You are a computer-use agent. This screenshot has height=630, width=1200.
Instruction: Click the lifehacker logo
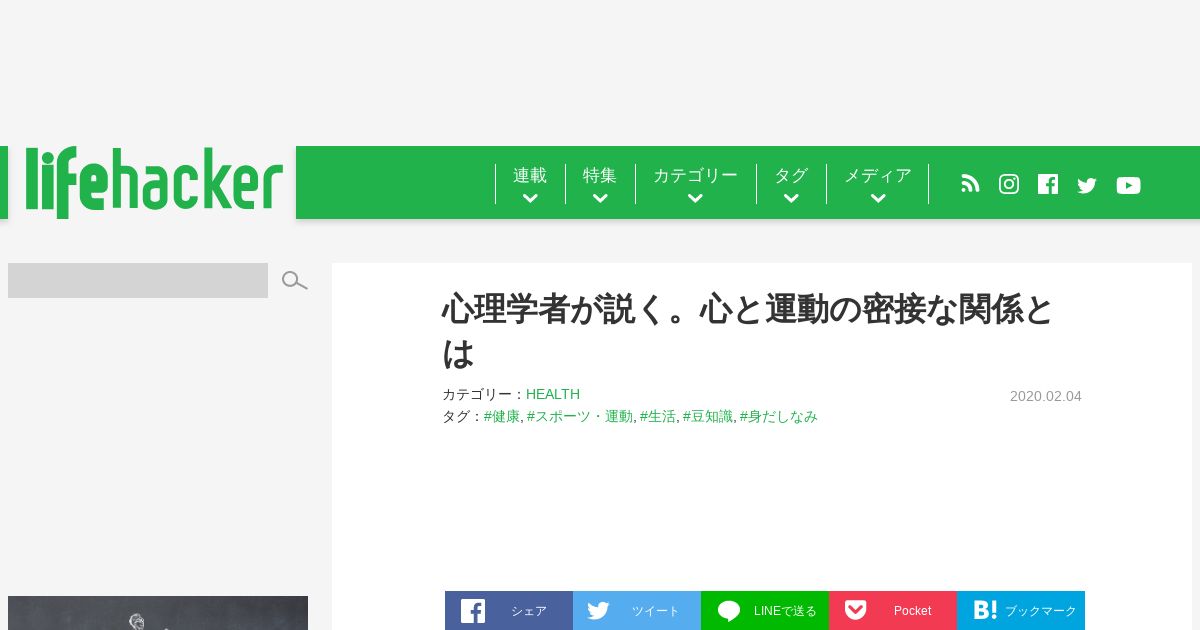[154, 182]
